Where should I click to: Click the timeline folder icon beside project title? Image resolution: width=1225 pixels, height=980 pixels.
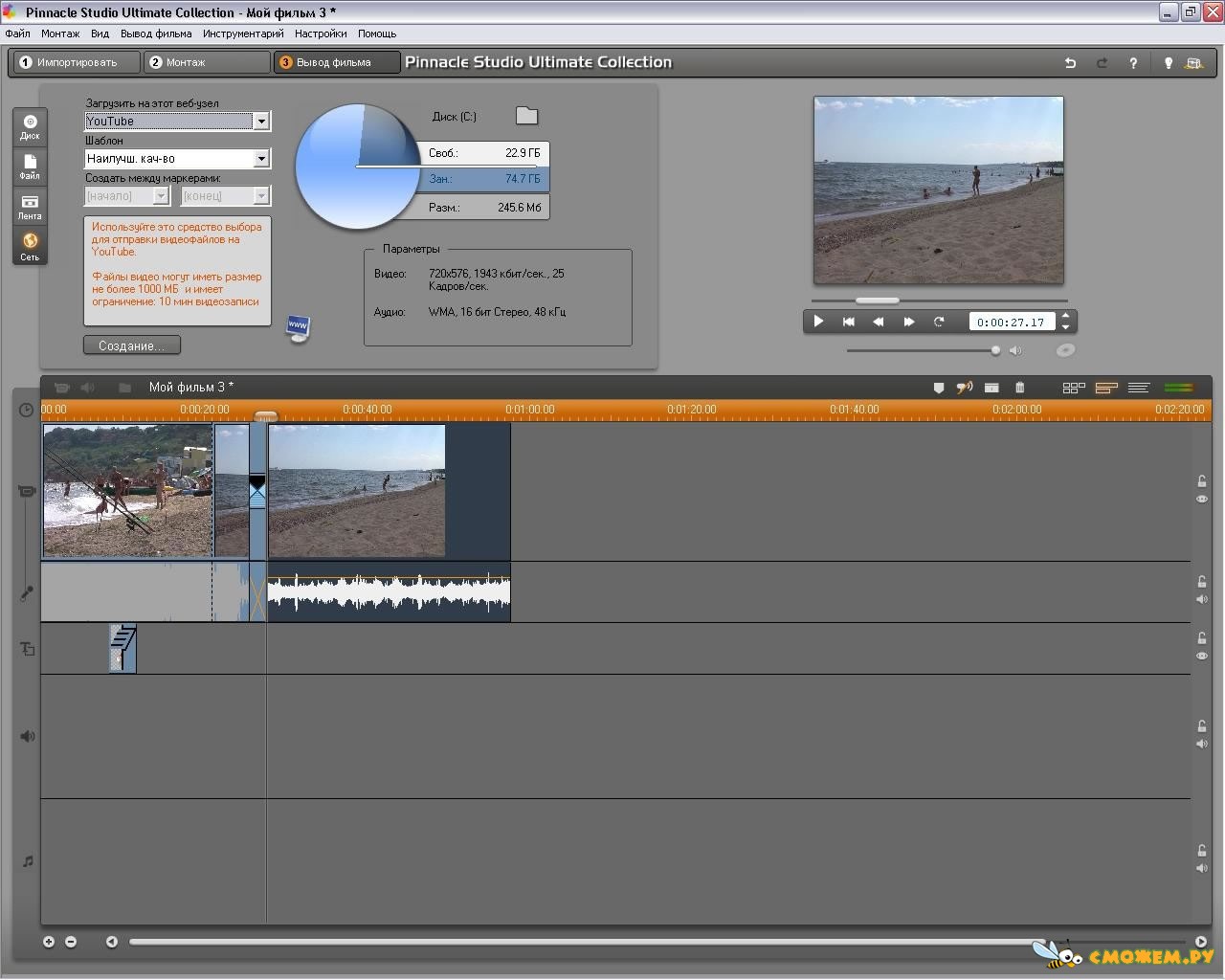coord(124,388)
